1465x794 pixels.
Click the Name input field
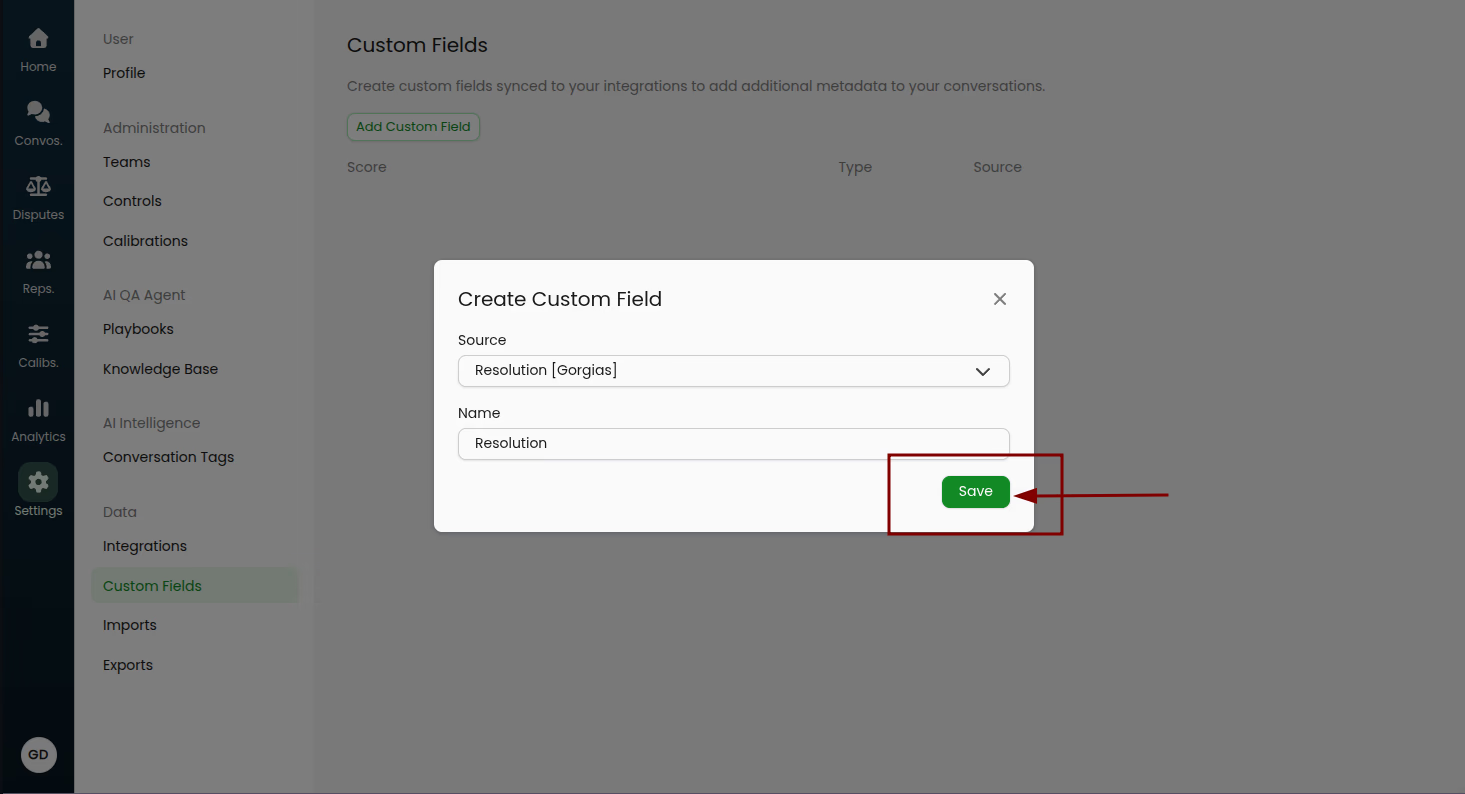pyautogui.click(x=733, y=444)
